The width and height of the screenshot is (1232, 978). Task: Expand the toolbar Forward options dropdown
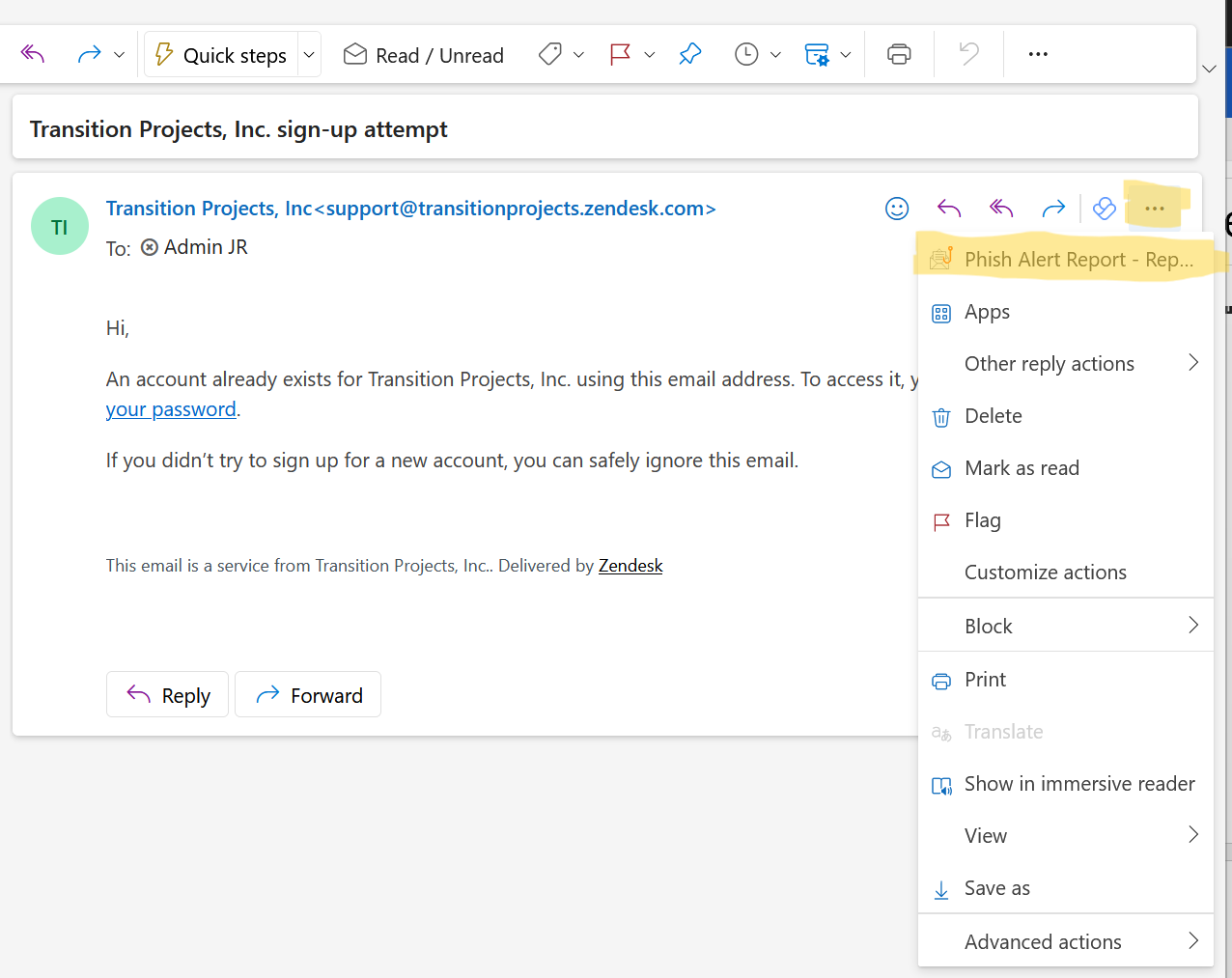pyautogui.click(x=119, y=55)
